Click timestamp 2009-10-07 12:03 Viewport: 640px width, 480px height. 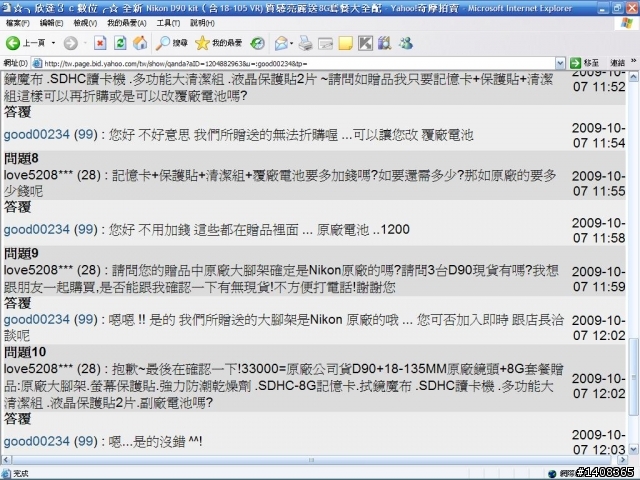pos(599,442)
